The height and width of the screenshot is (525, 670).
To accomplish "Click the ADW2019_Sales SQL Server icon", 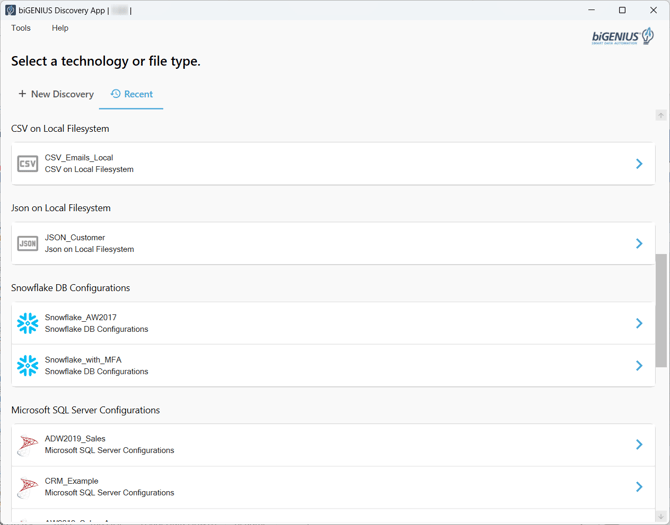I will [x=27, y=445].
